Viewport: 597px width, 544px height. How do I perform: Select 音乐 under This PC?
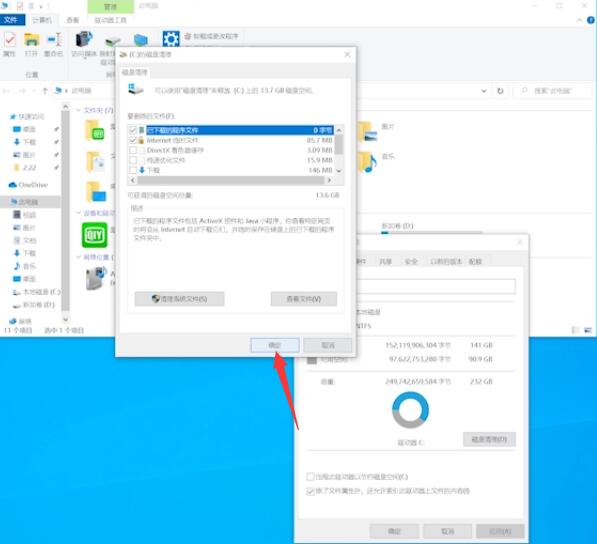24,266
